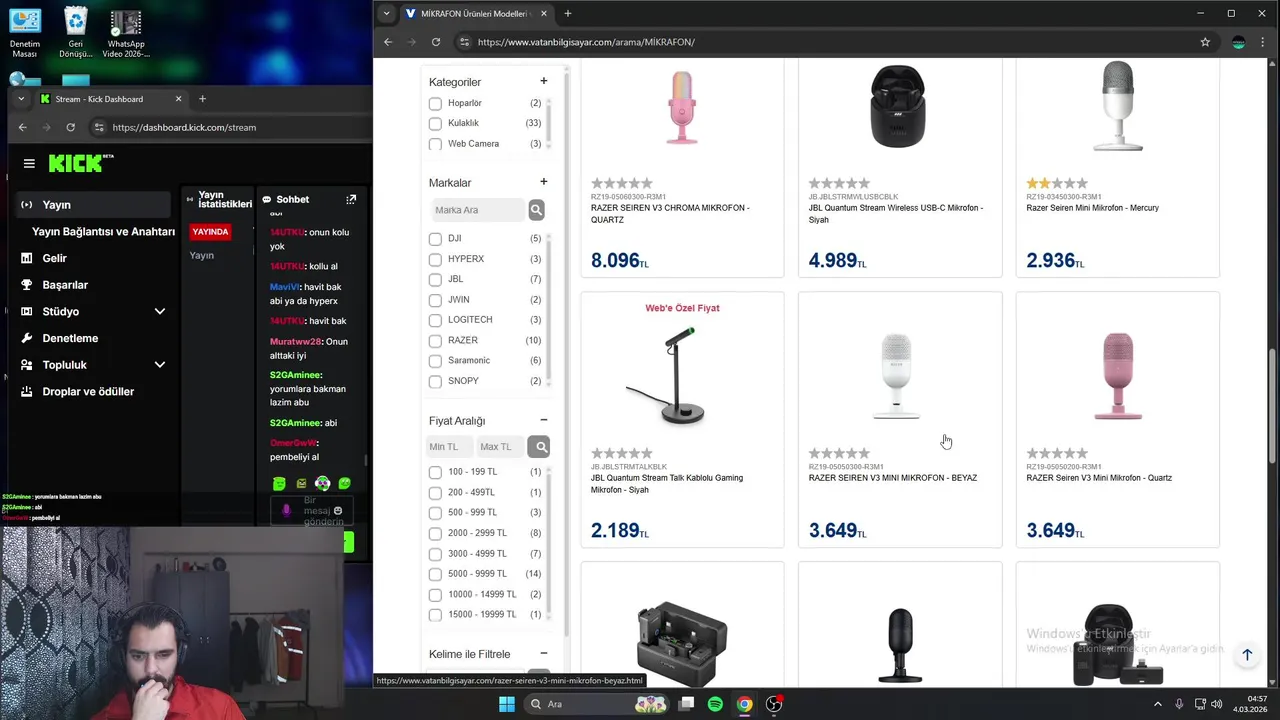
Task: Open the Geri Dönüşüm recycle bin desktop icon
Action: 75,33
